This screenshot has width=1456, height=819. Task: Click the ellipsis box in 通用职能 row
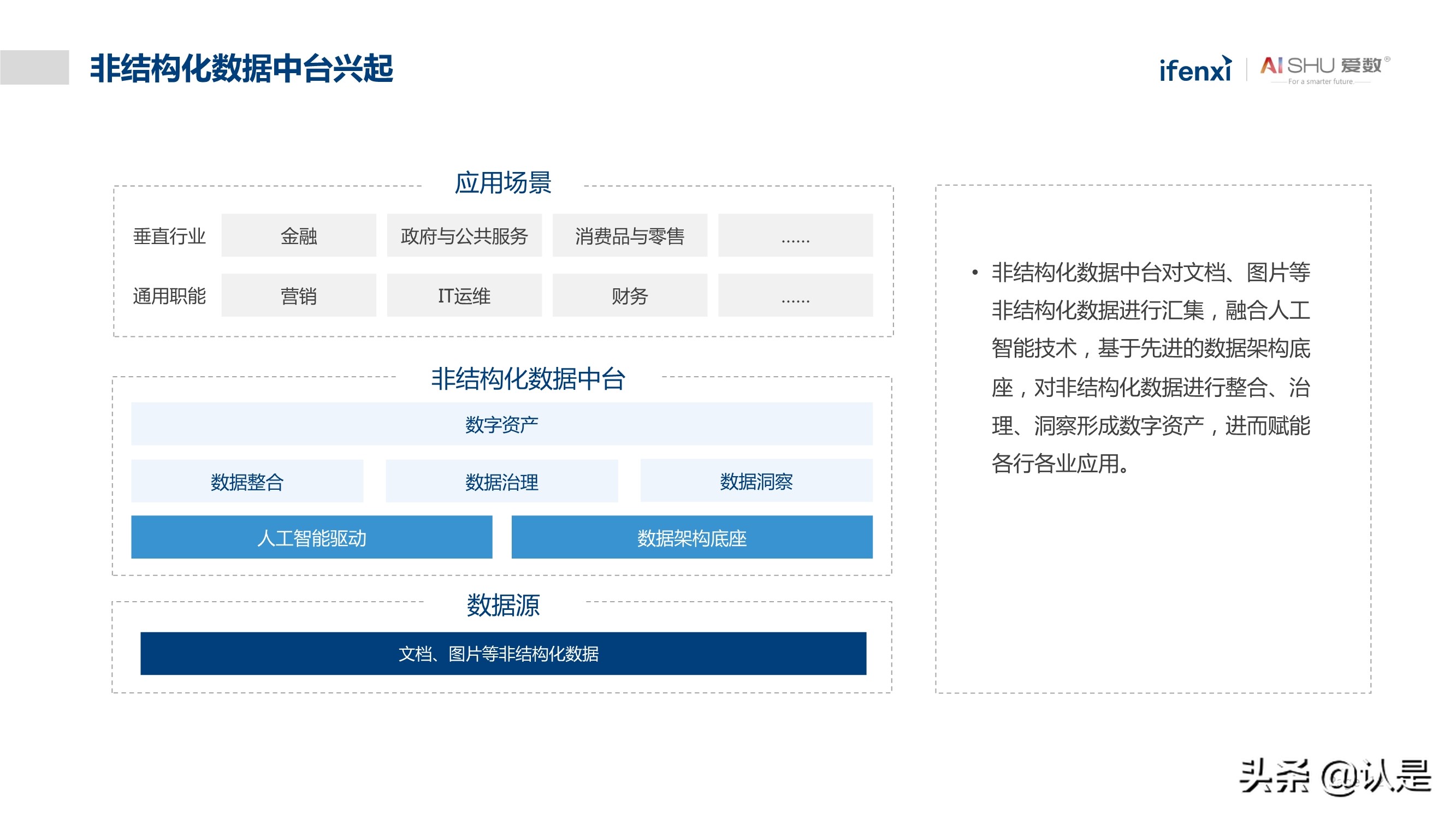[795, 295]
